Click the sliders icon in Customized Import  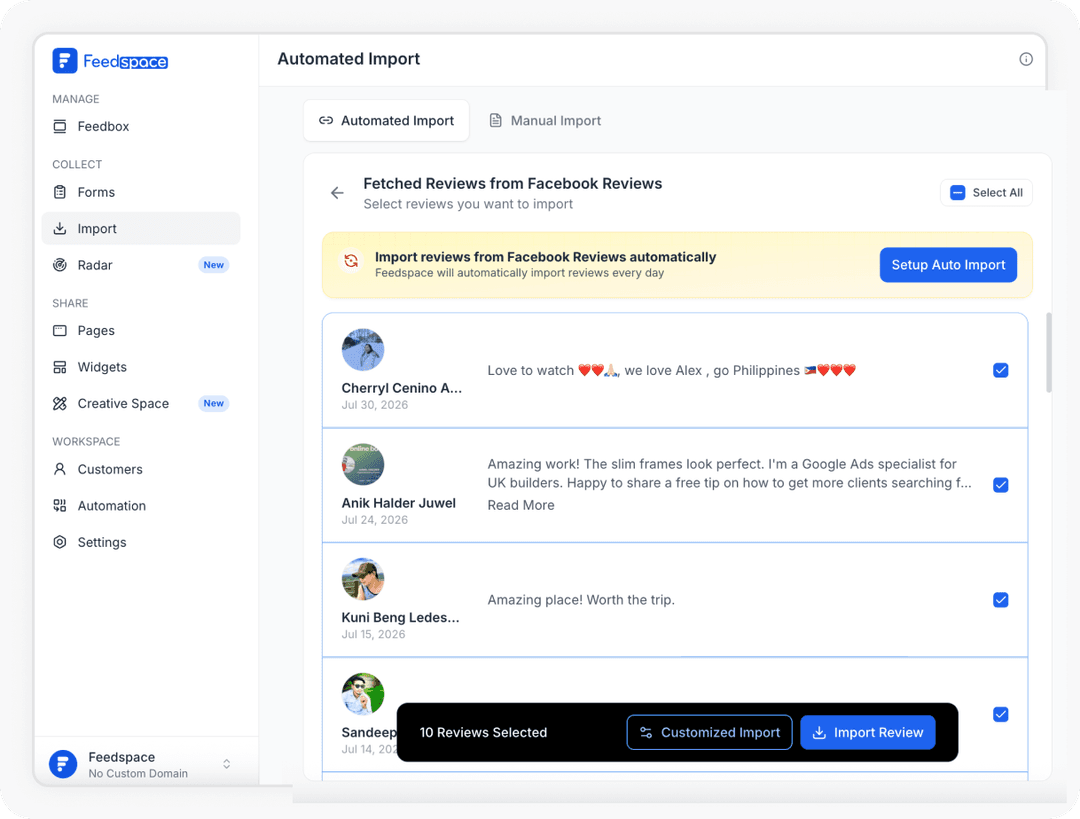pyautogui.click(x=646, y=732)
